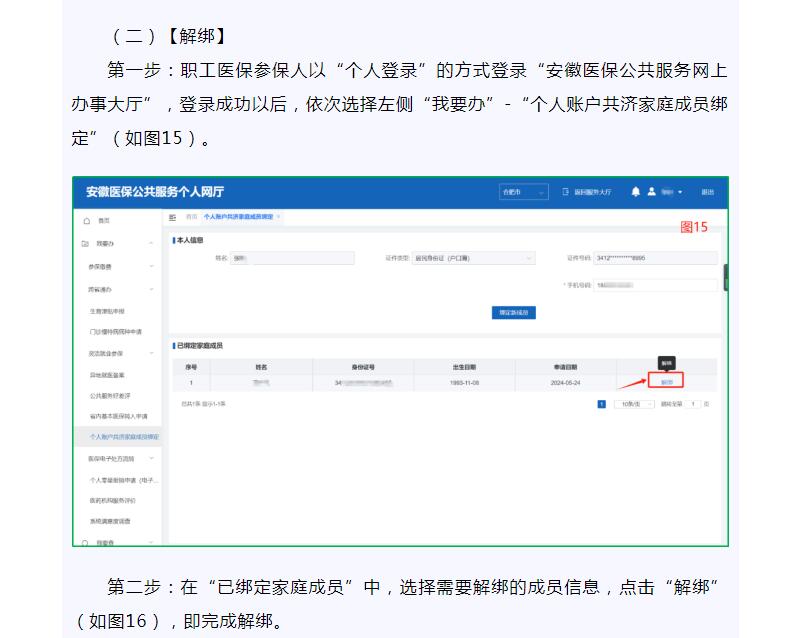Close the 个人账户共济家庭成员绑定 tab
The image size is (804, 638).
coord(279,216)
